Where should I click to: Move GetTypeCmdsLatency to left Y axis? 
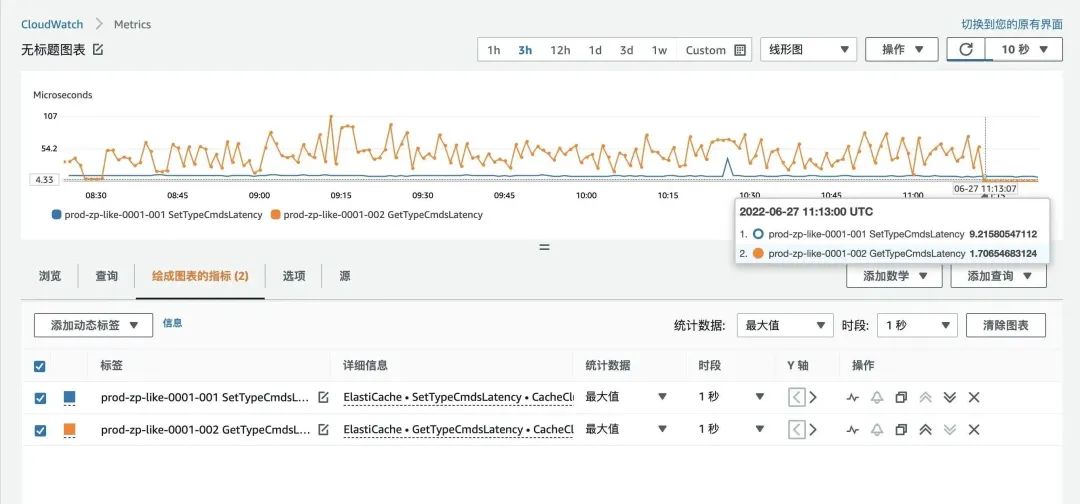point(797,430)
